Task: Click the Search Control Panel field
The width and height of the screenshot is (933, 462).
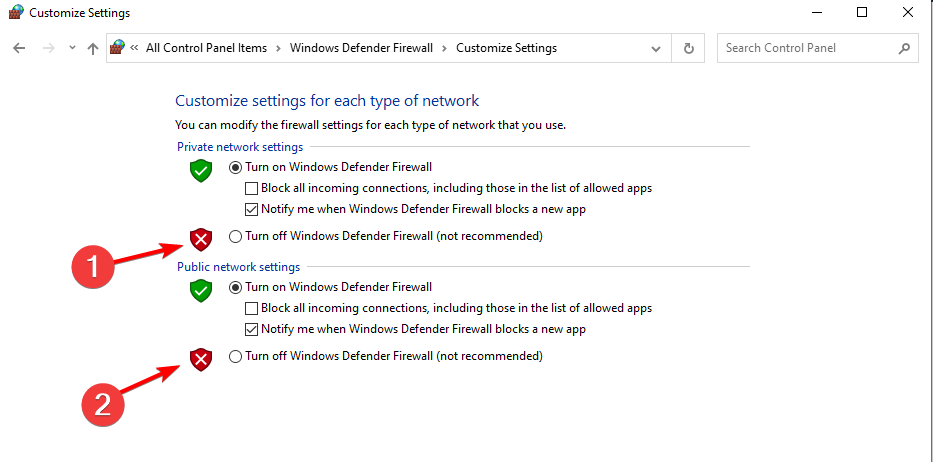Action: point(805,48)
